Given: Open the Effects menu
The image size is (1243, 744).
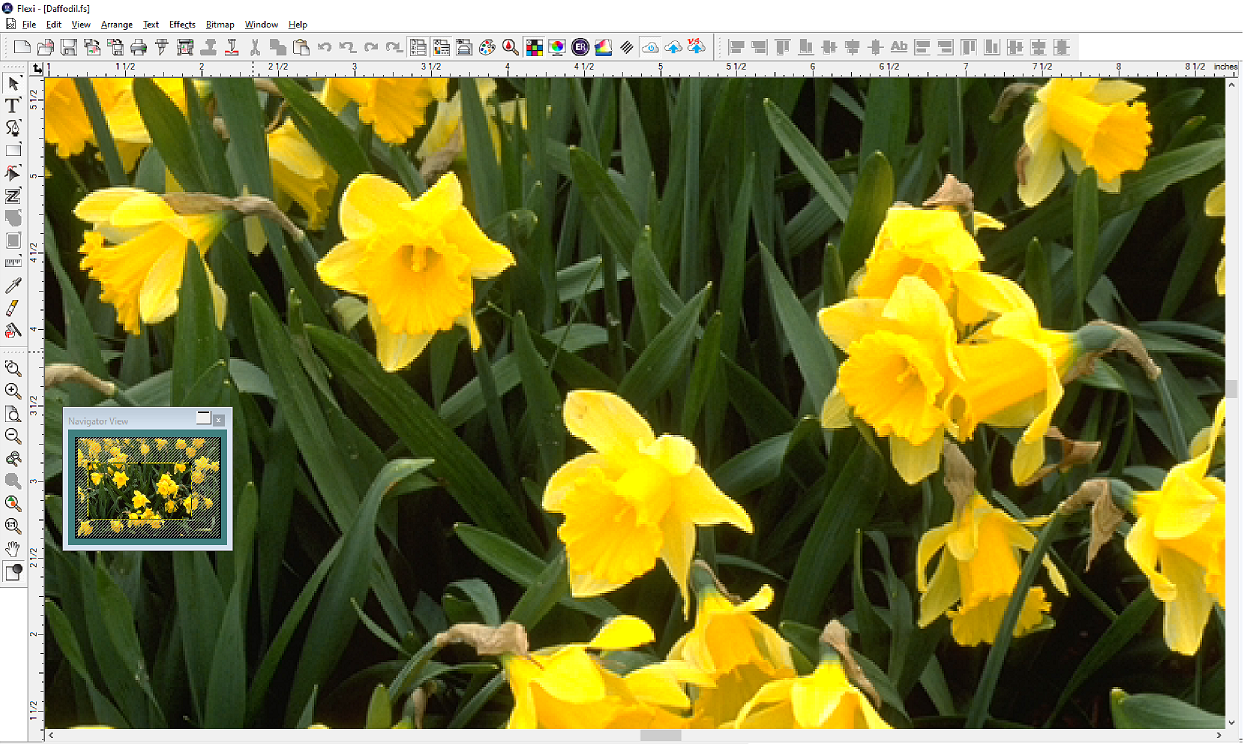Looking at the screenshot, I should pyautogui.click(x=182, y=24).
